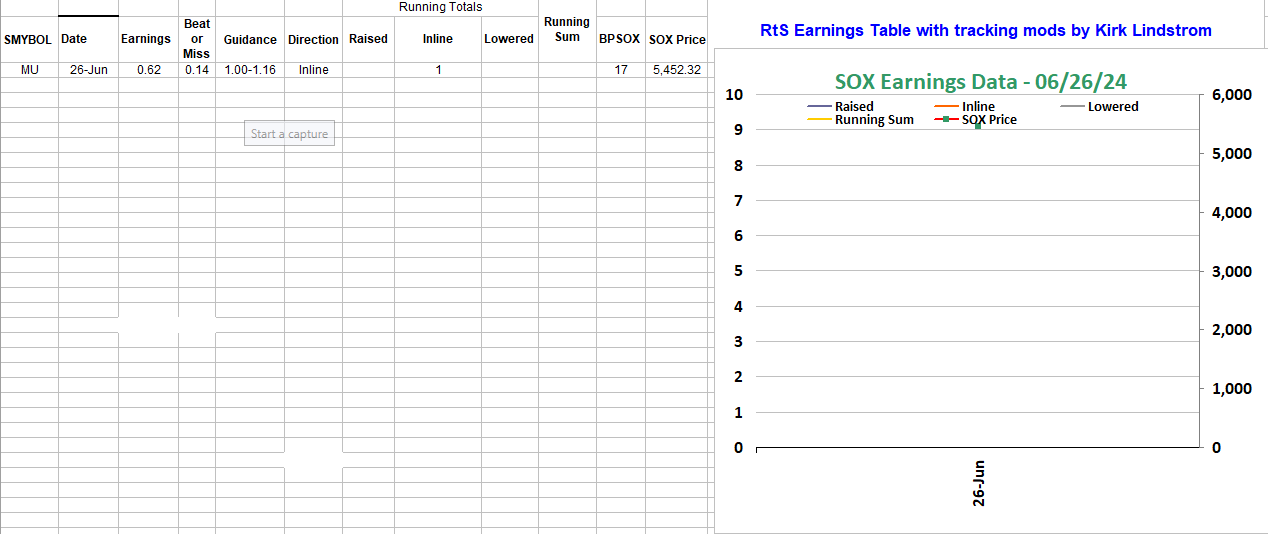Image resolution: width=1268 pixels, height=534 pixels.
Task: Select the Earnings value 0.62 cell
Action: [x=148, y=70]
